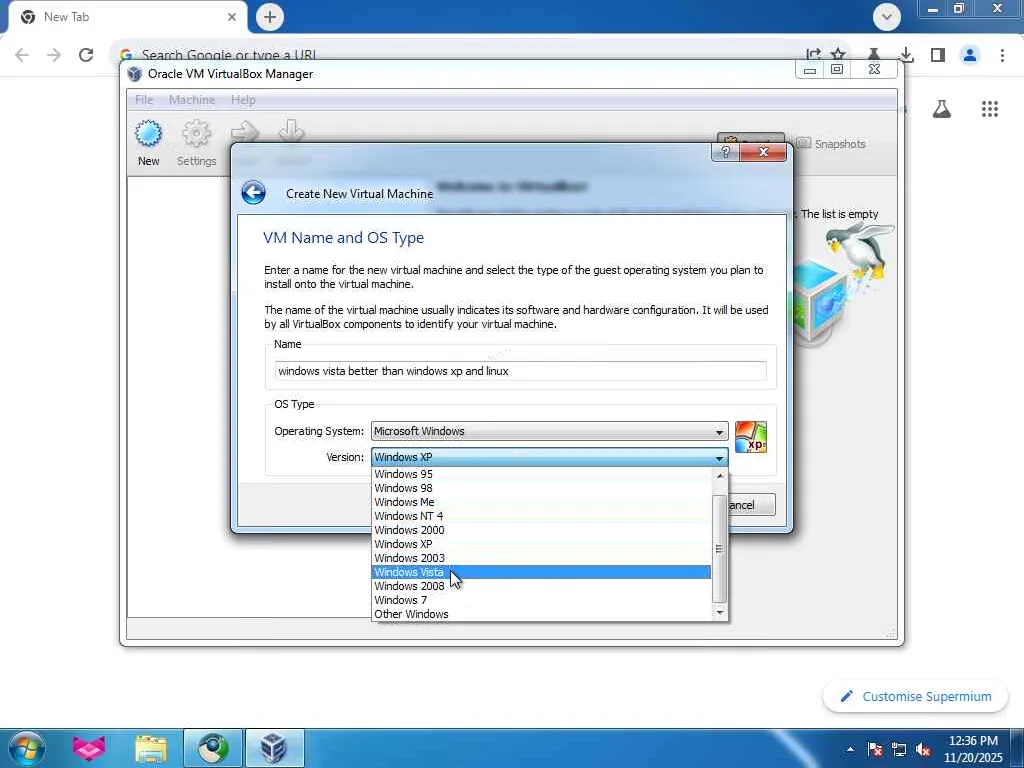Image resolution: width=1024 pixels, height=768 pixels.
Task: Click the Customise Supermium button
Action: (916, 697)
